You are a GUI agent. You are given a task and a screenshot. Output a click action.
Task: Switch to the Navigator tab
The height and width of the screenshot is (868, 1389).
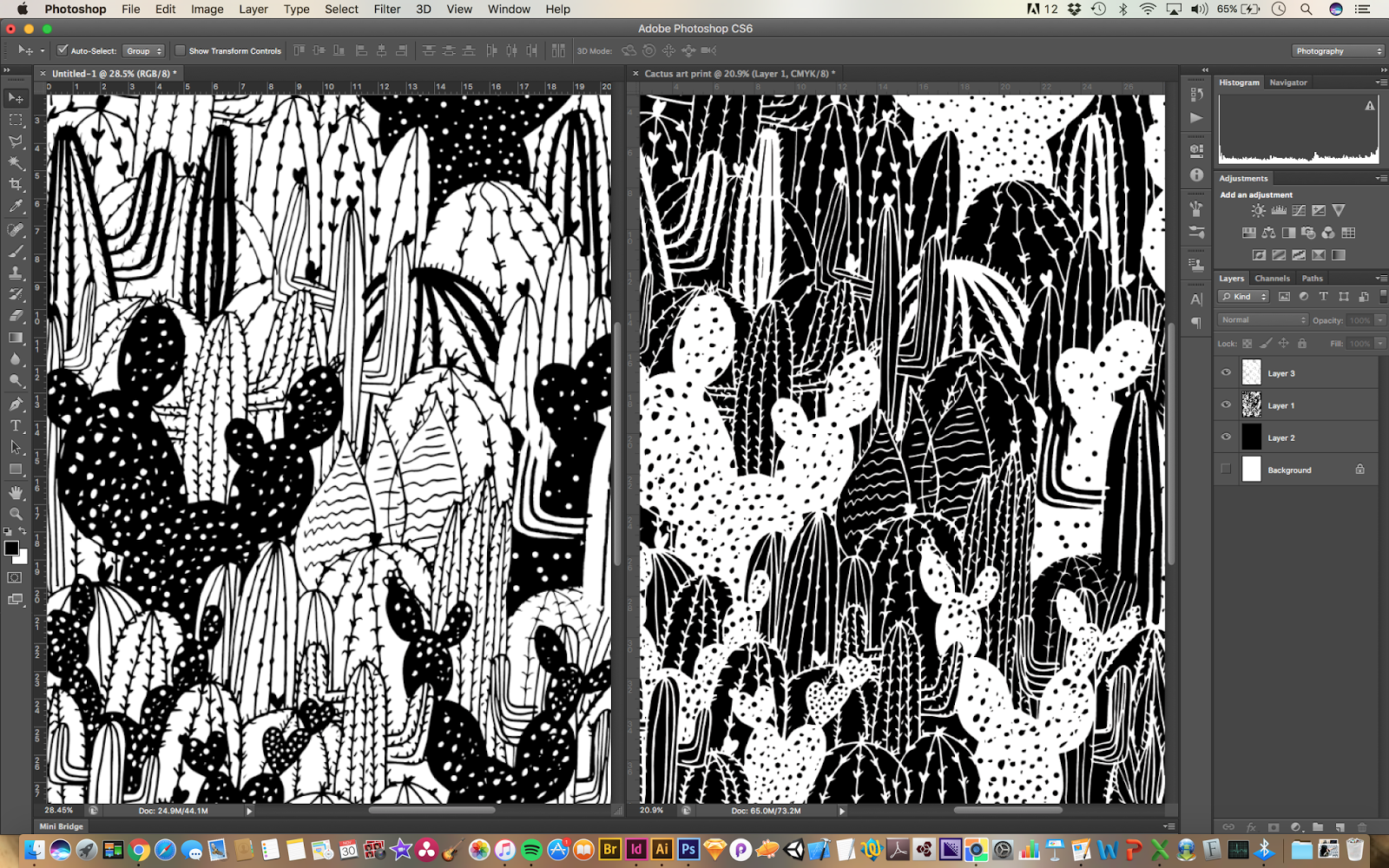tap(1288, 82)
